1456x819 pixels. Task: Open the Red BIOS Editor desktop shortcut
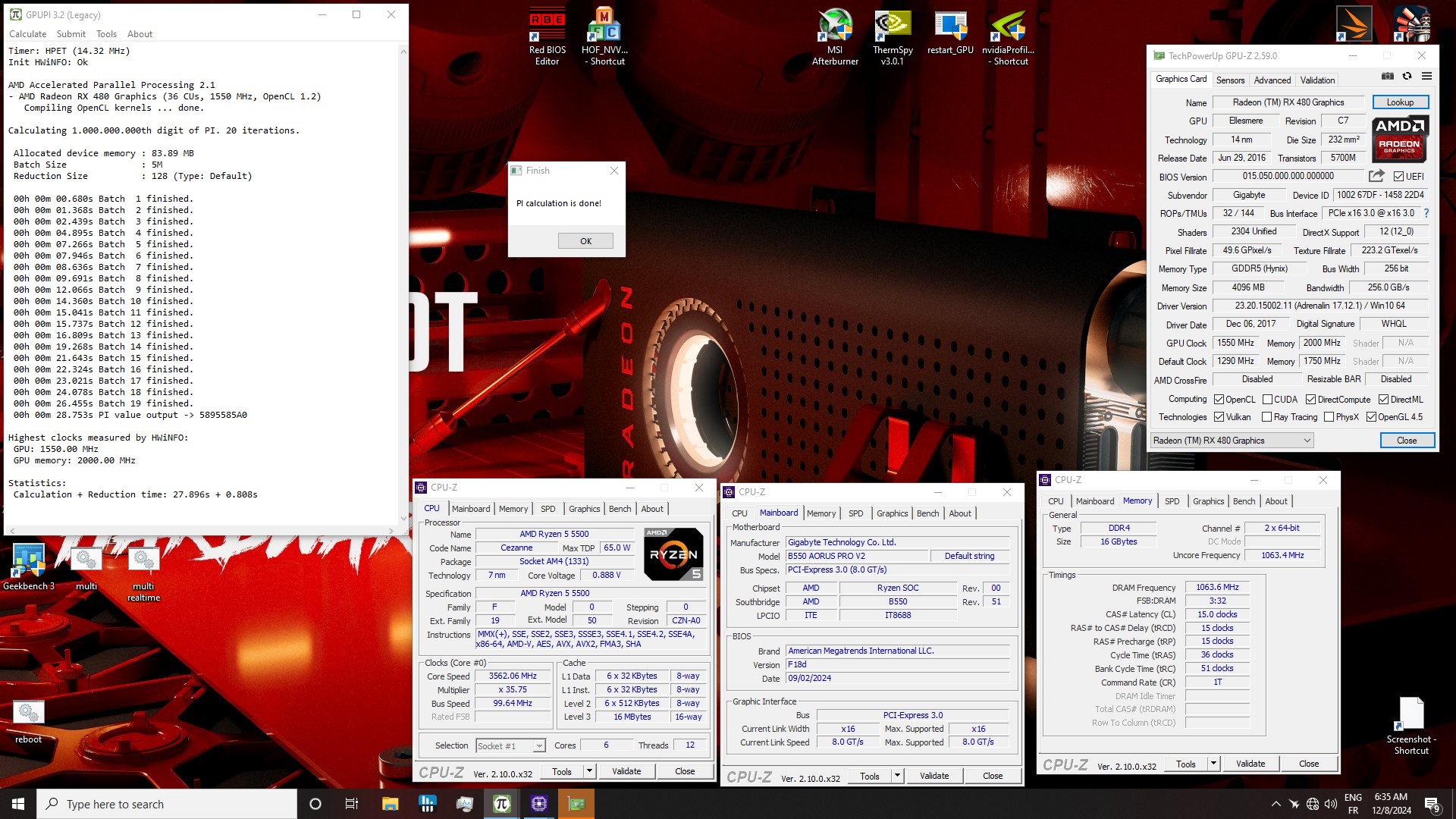547,36
